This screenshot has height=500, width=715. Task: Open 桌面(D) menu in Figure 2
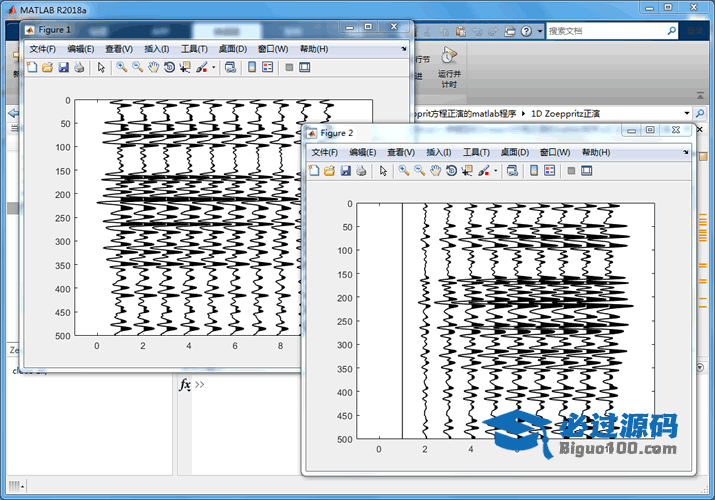(515, 152)
